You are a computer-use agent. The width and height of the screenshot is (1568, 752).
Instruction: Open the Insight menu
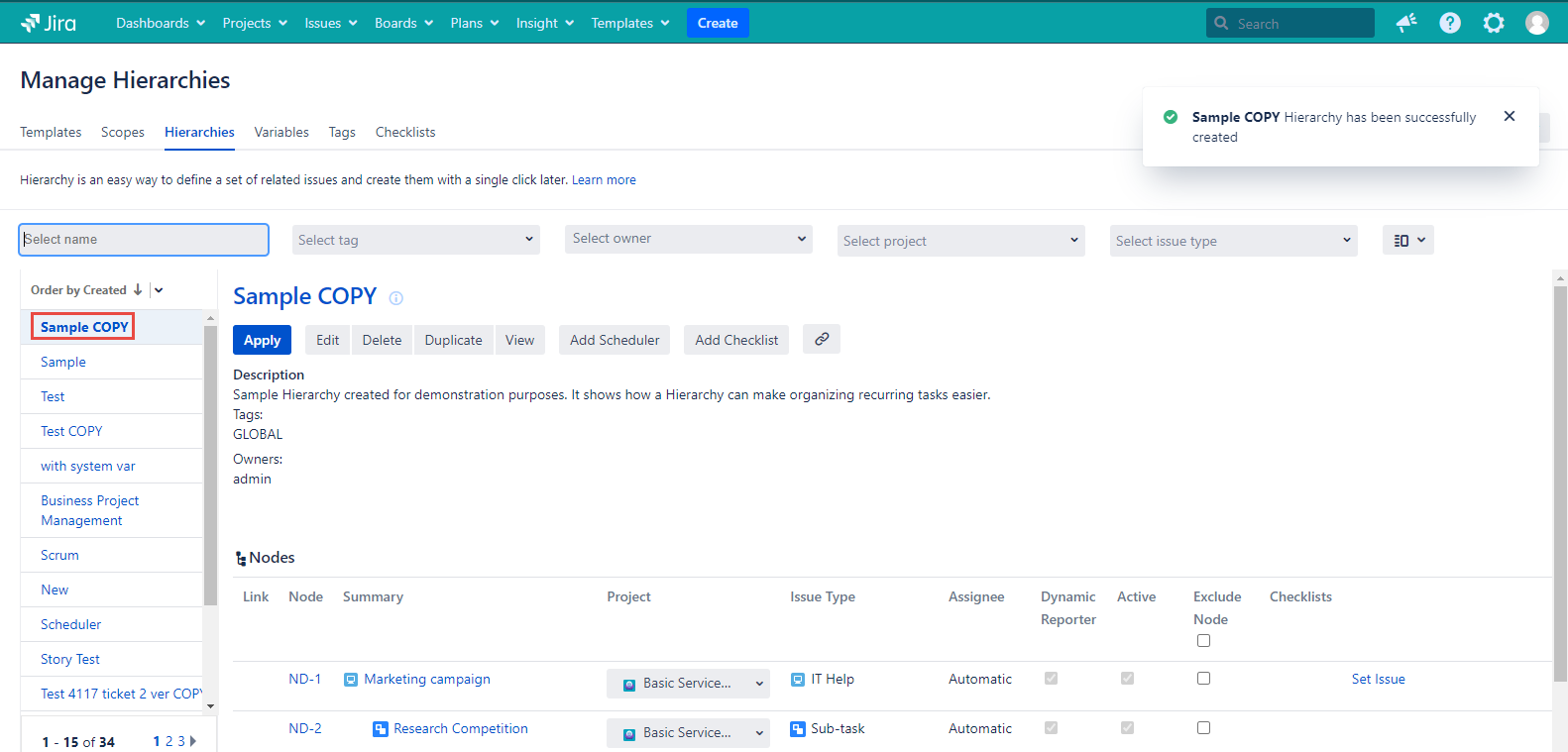(544, 23)
